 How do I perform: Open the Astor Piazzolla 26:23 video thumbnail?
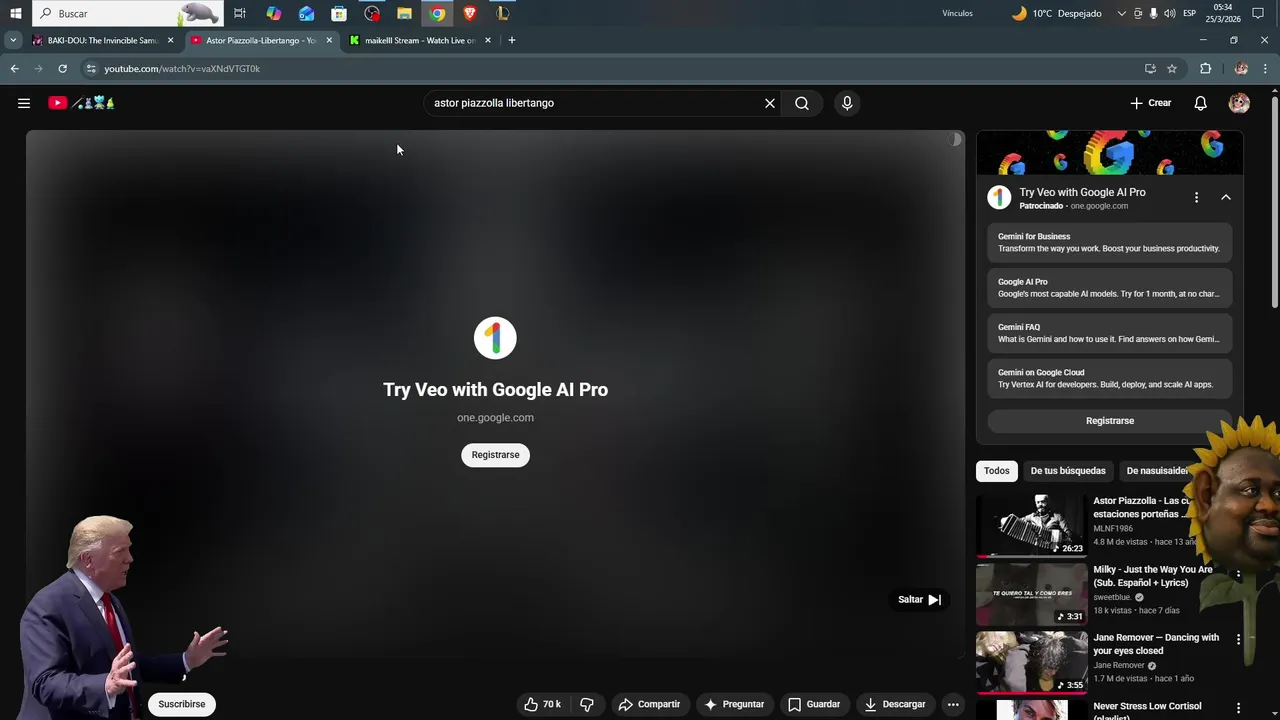point(1031,525)
